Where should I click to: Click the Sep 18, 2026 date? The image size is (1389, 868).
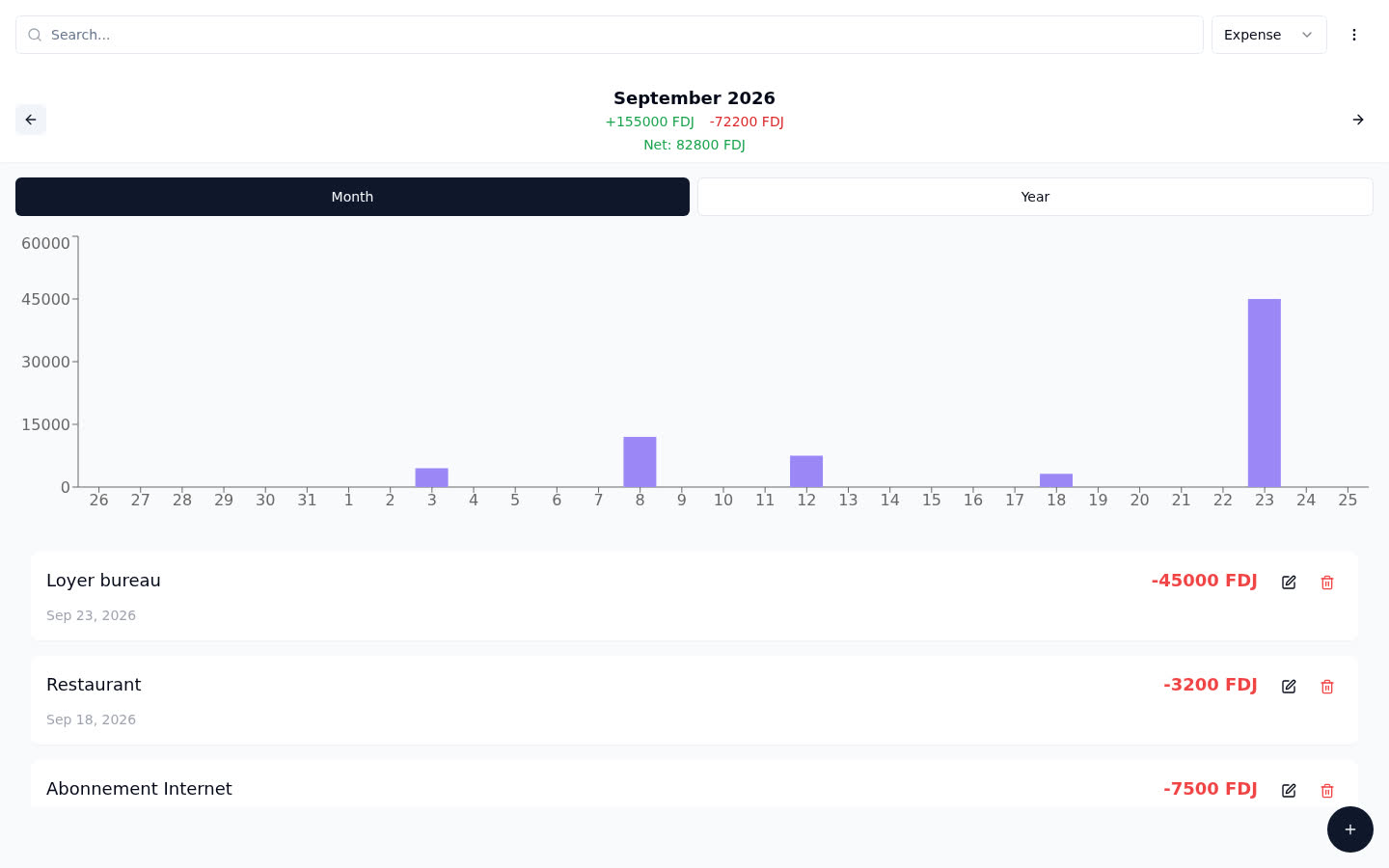click(x=91, y=719)
